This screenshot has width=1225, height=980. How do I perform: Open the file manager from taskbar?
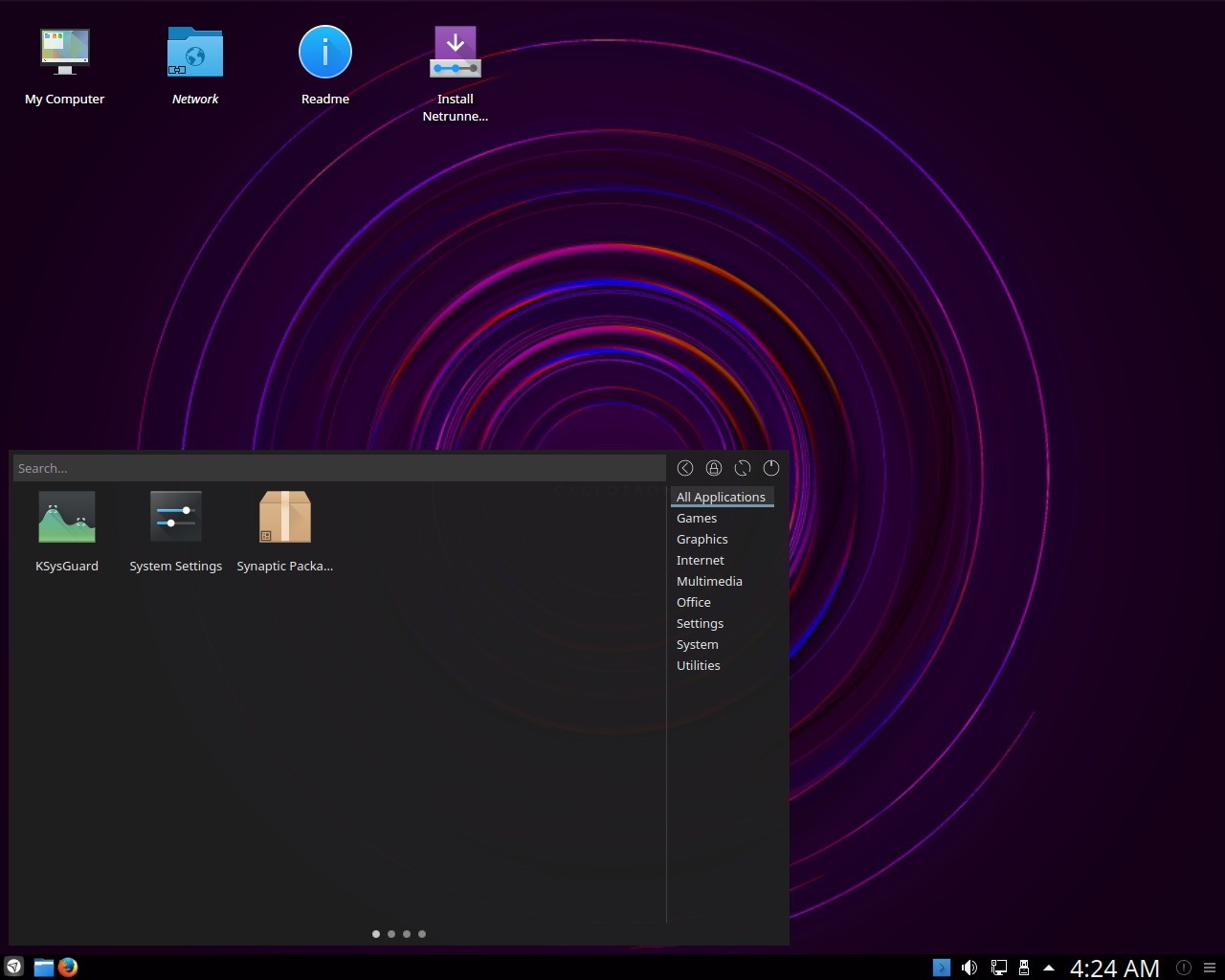point(44,968)
